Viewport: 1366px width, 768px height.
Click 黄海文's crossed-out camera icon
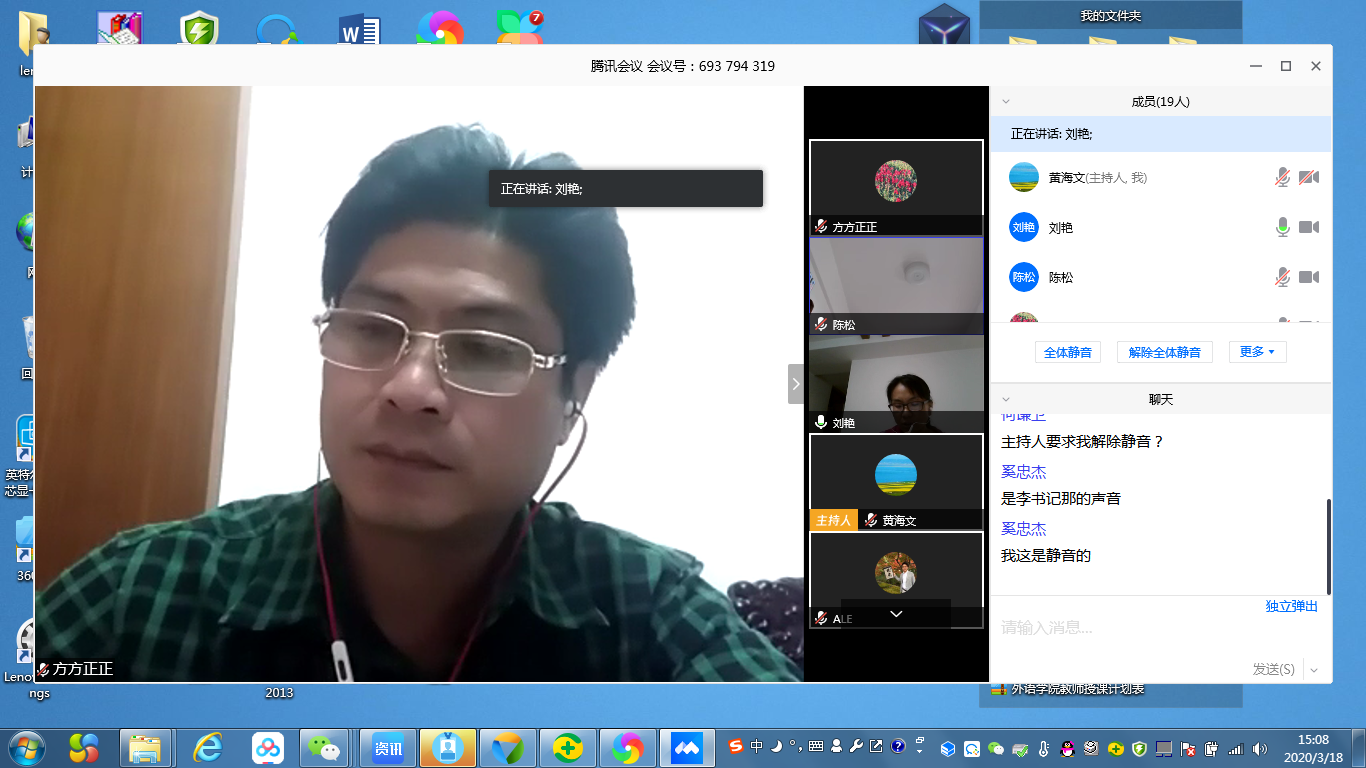[x=1308, y=178]
